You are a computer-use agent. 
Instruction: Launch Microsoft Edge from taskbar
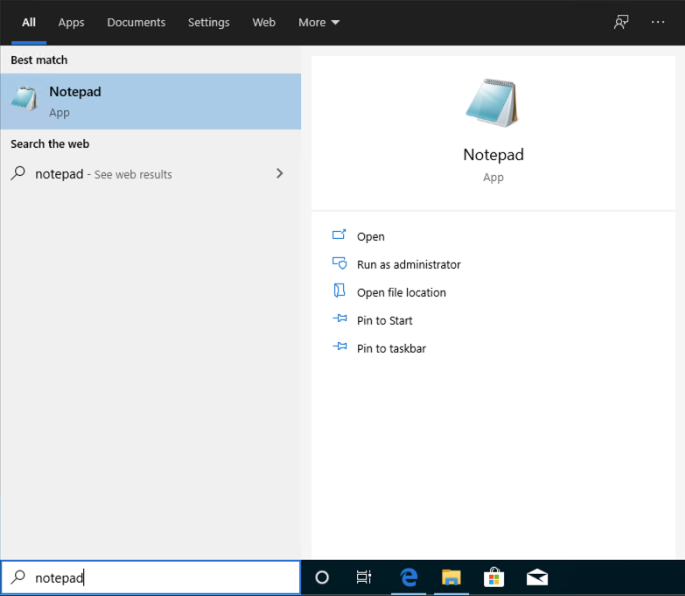pyautogui.click(x=408, y=578)
